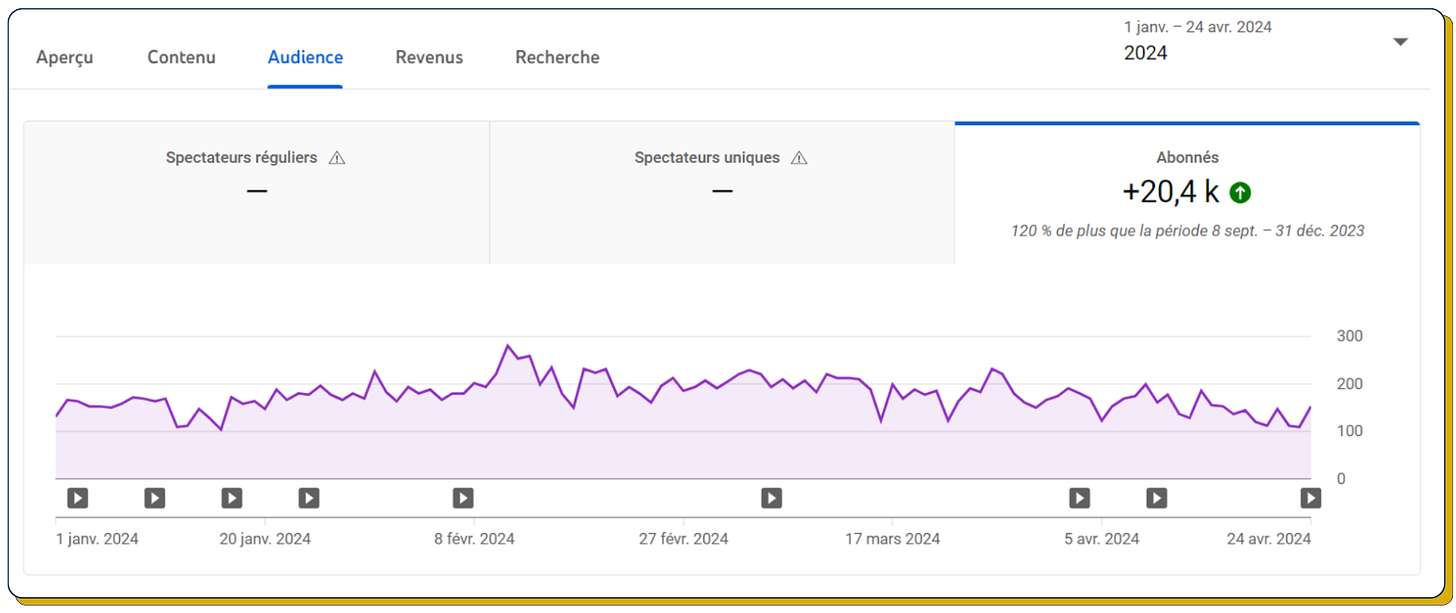Viewport: 1456px width, 613px height.
Task: Click the 27 févr. 2024 axis label
Action: pyautogui.click(x=684, y=539)
